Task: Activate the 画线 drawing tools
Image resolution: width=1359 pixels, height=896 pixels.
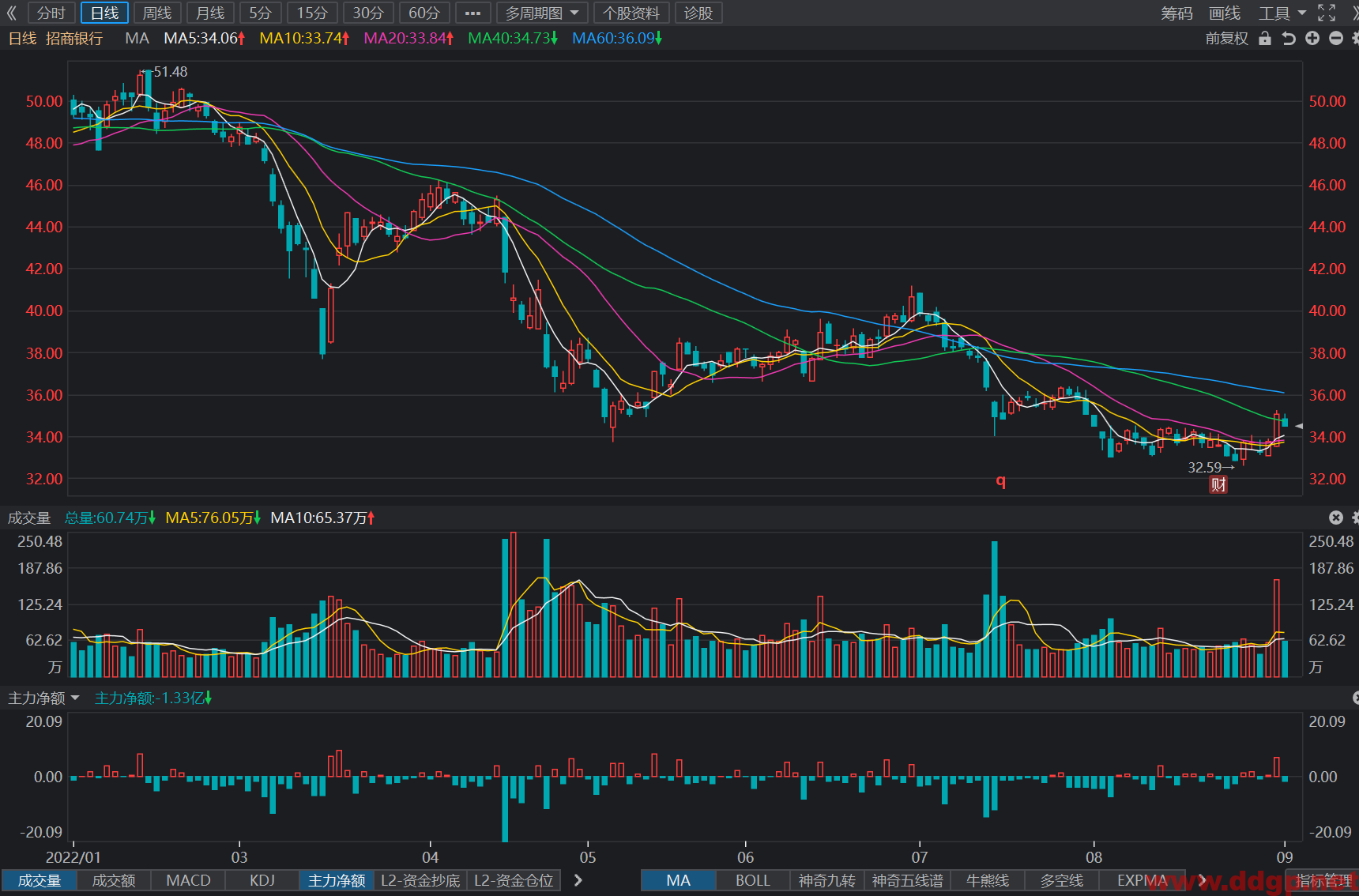Action: [1225, 13]
